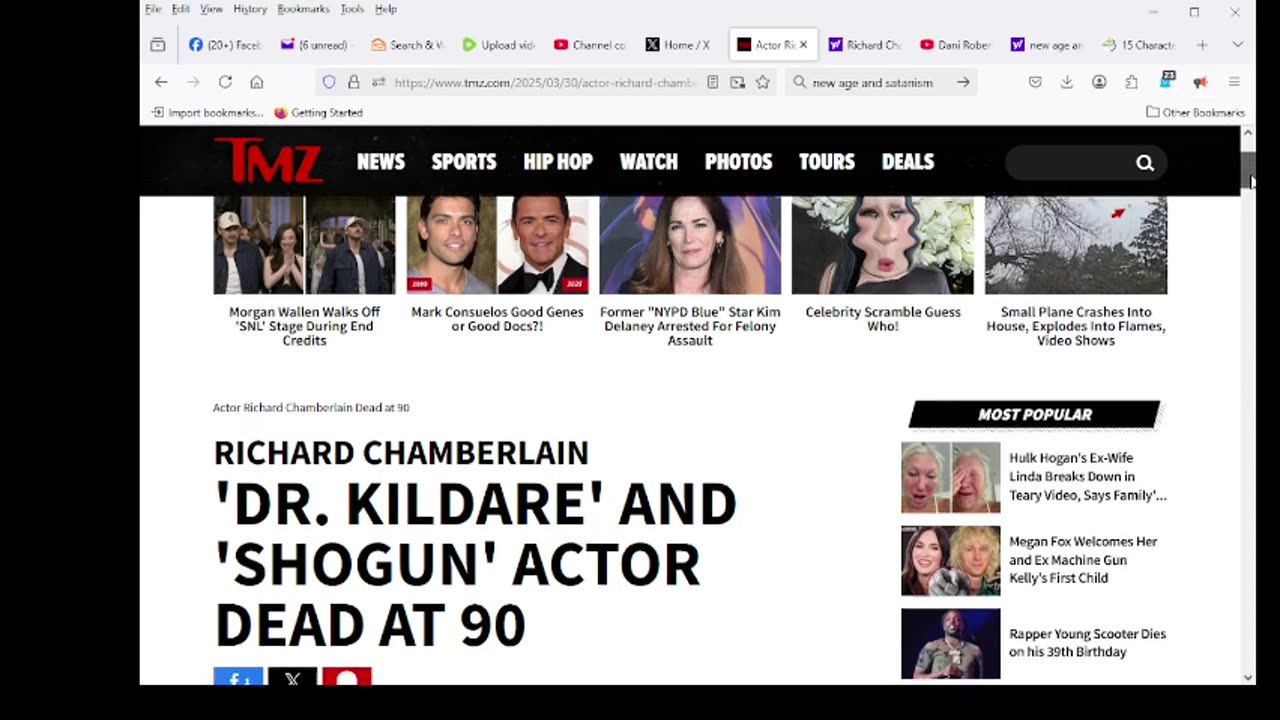Open a new browser tab

point(1202,45)
